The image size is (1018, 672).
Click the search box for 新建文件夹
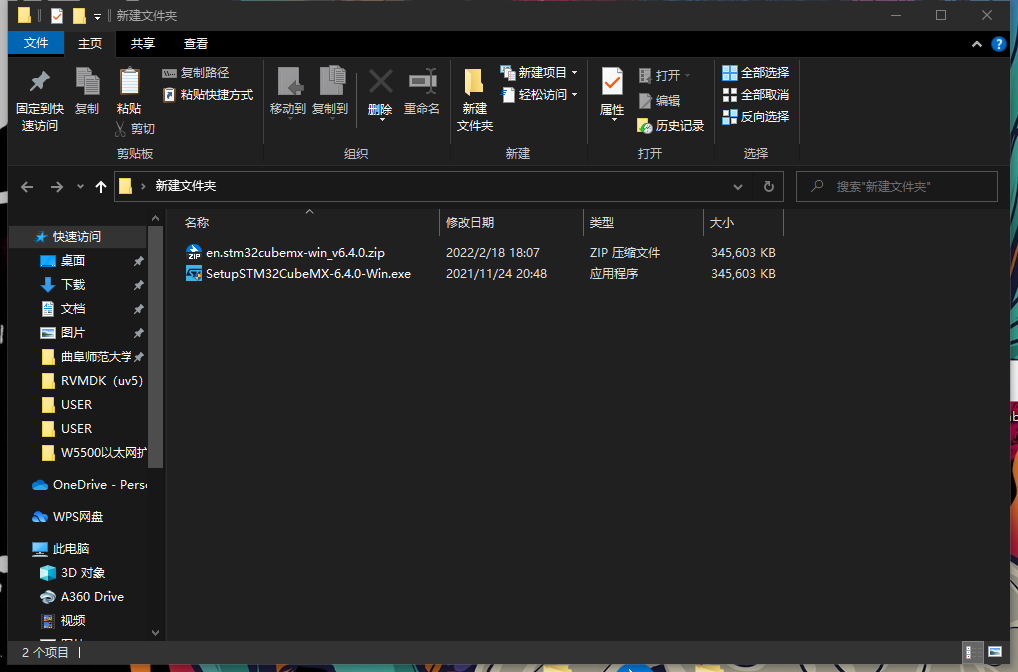897,187
